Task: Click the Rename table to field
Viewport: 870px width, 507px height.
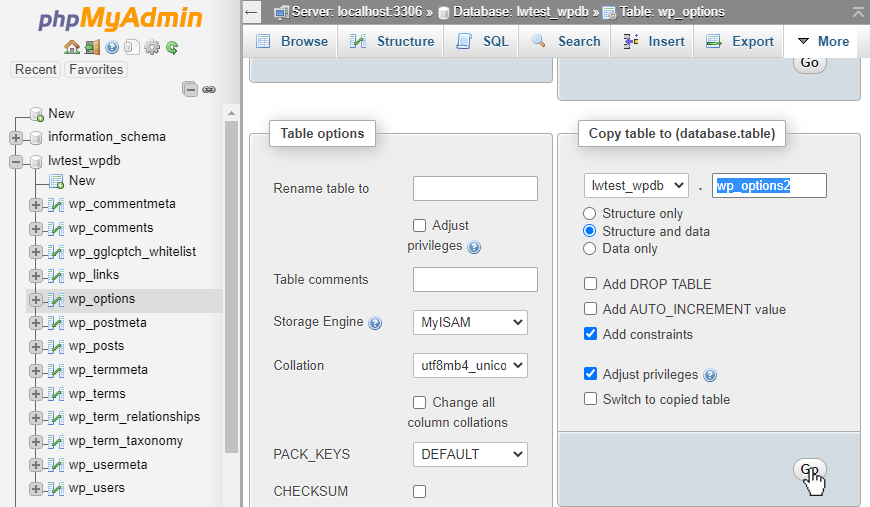Action: (475, 188)
